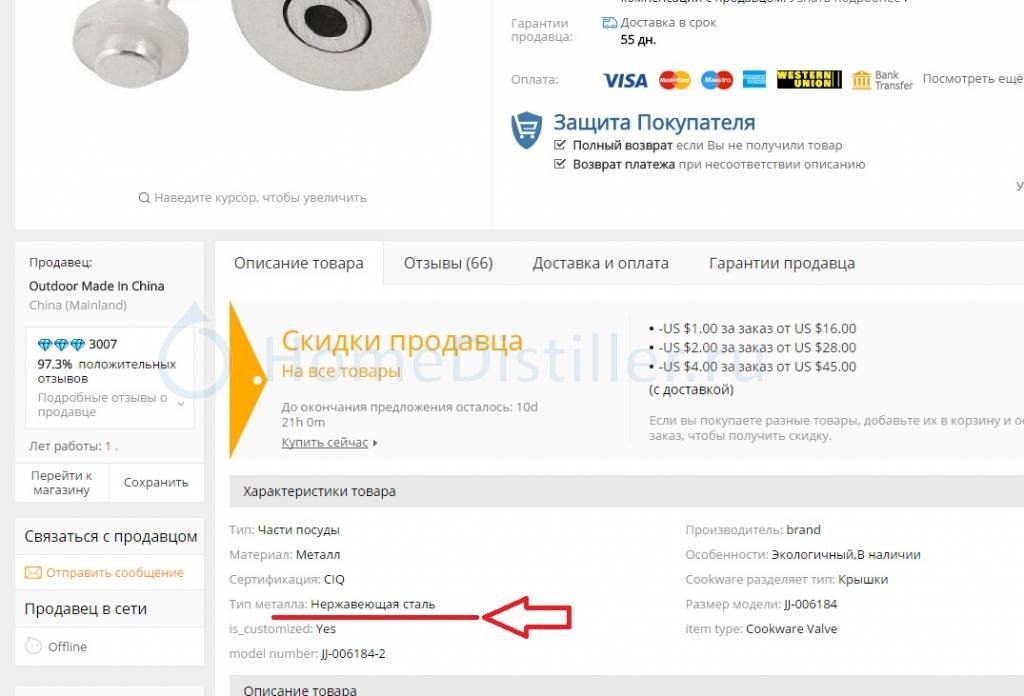Click the seller diamond rating icons

[x=61, y=344]
